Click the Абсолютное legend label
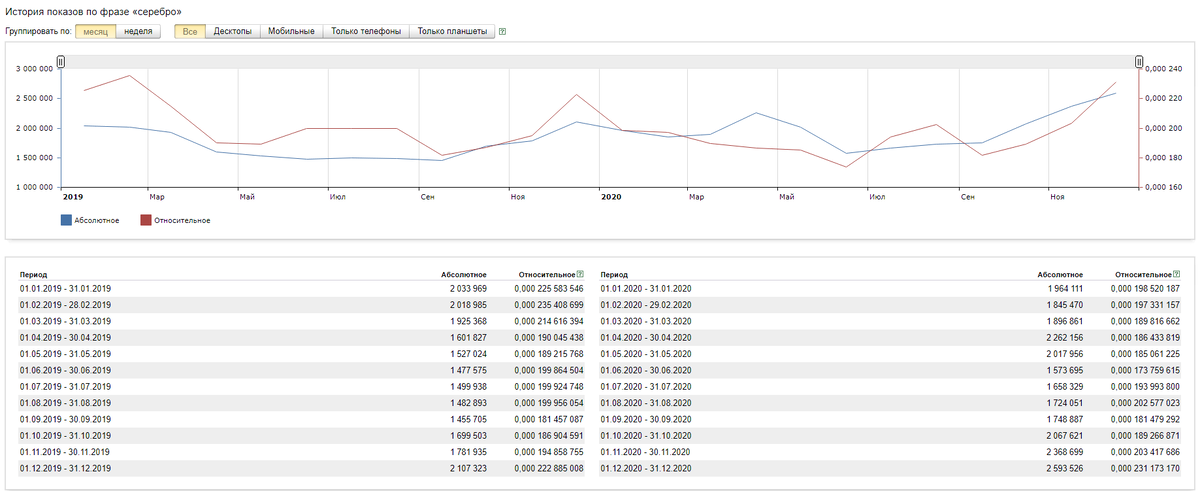Image resolution: width=1200 pixels, height=491 pixels. [x=97, y=220]
